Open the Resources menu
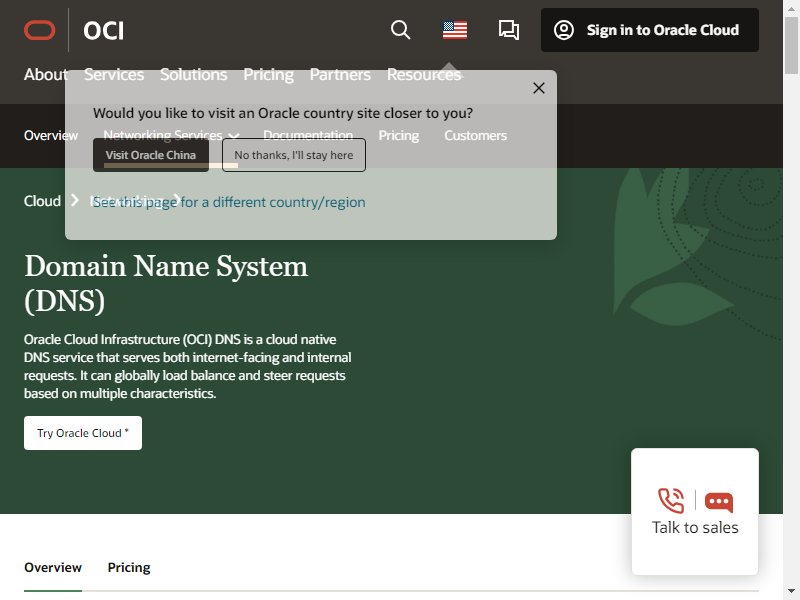The image size is (800, 600). 424,74
